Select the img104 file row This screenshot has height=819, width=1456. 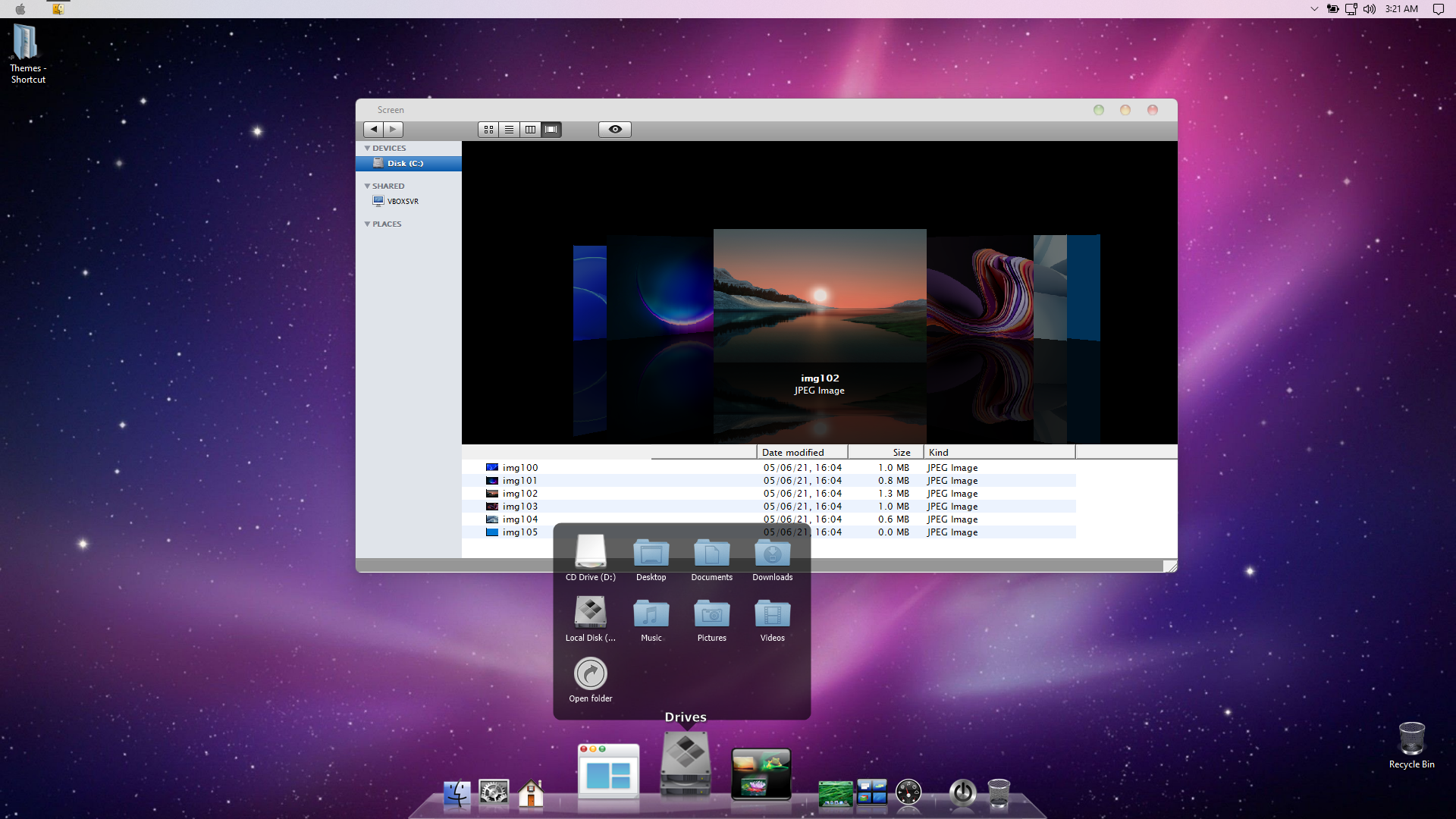coord(520,519)
